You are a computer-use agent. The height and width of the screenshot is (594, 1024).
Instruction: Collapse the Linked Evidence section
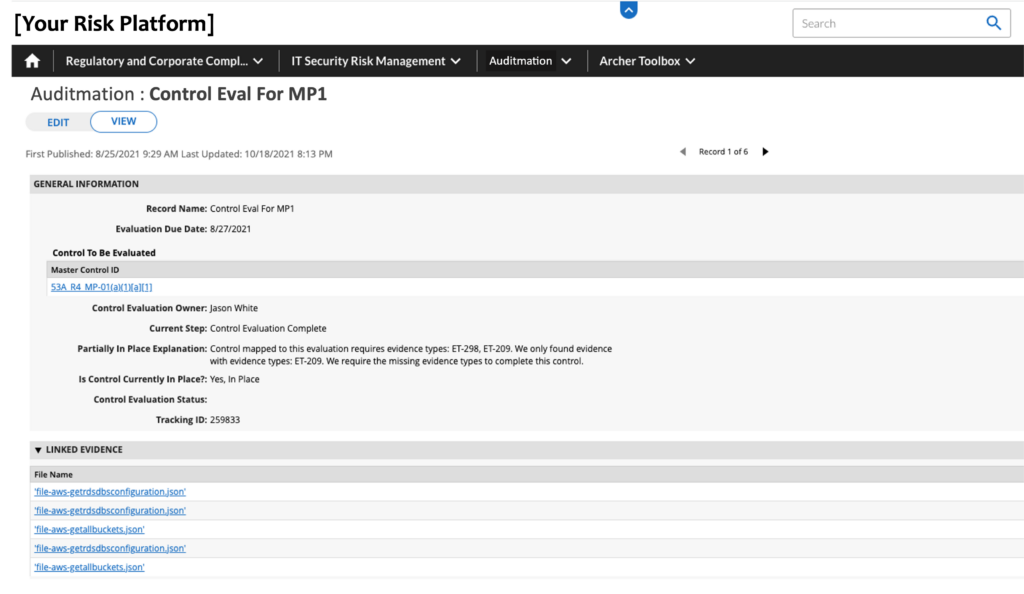point(38,450)
